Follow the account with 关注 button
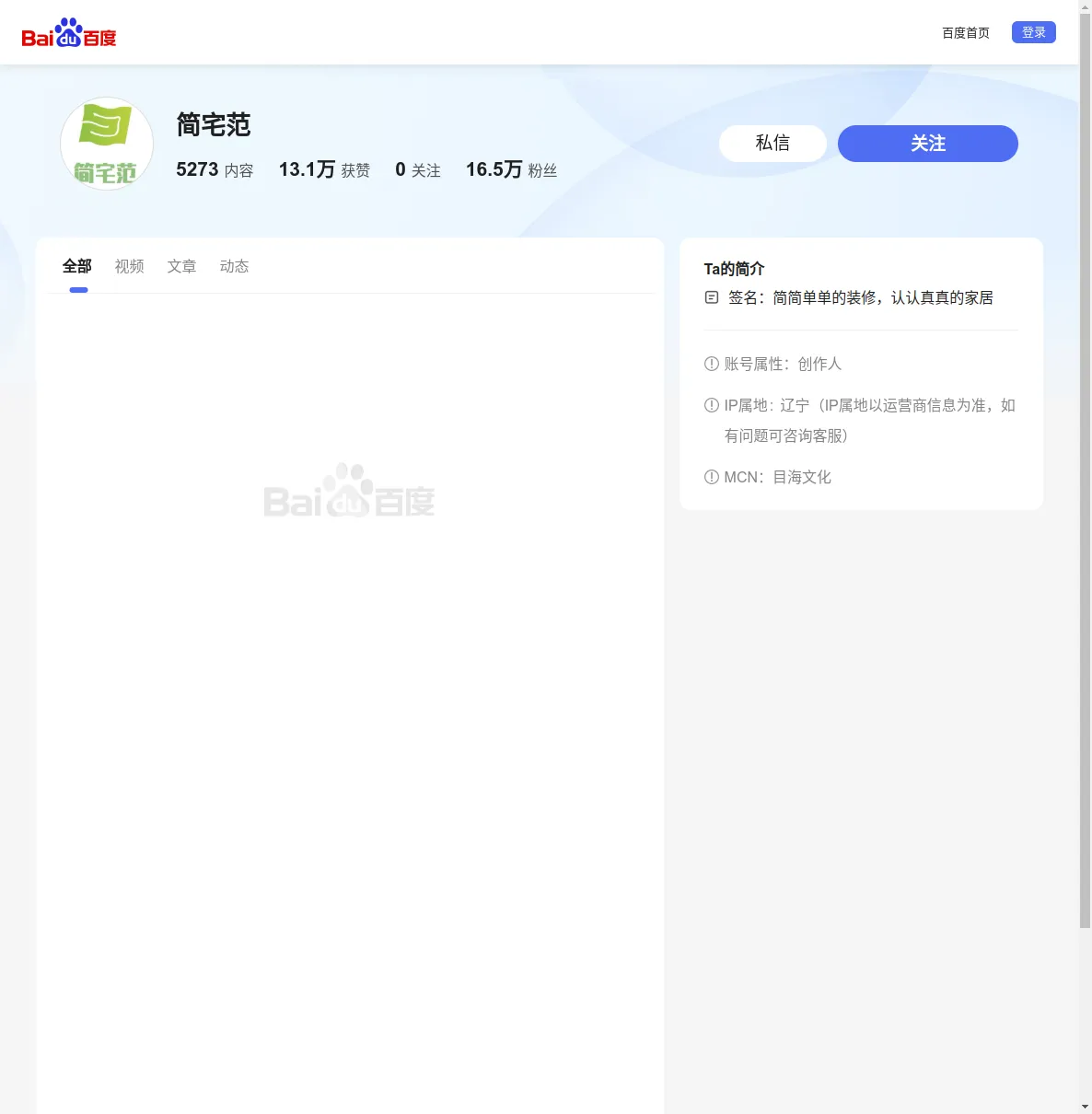The image size is (1092, 1114). 928,144
